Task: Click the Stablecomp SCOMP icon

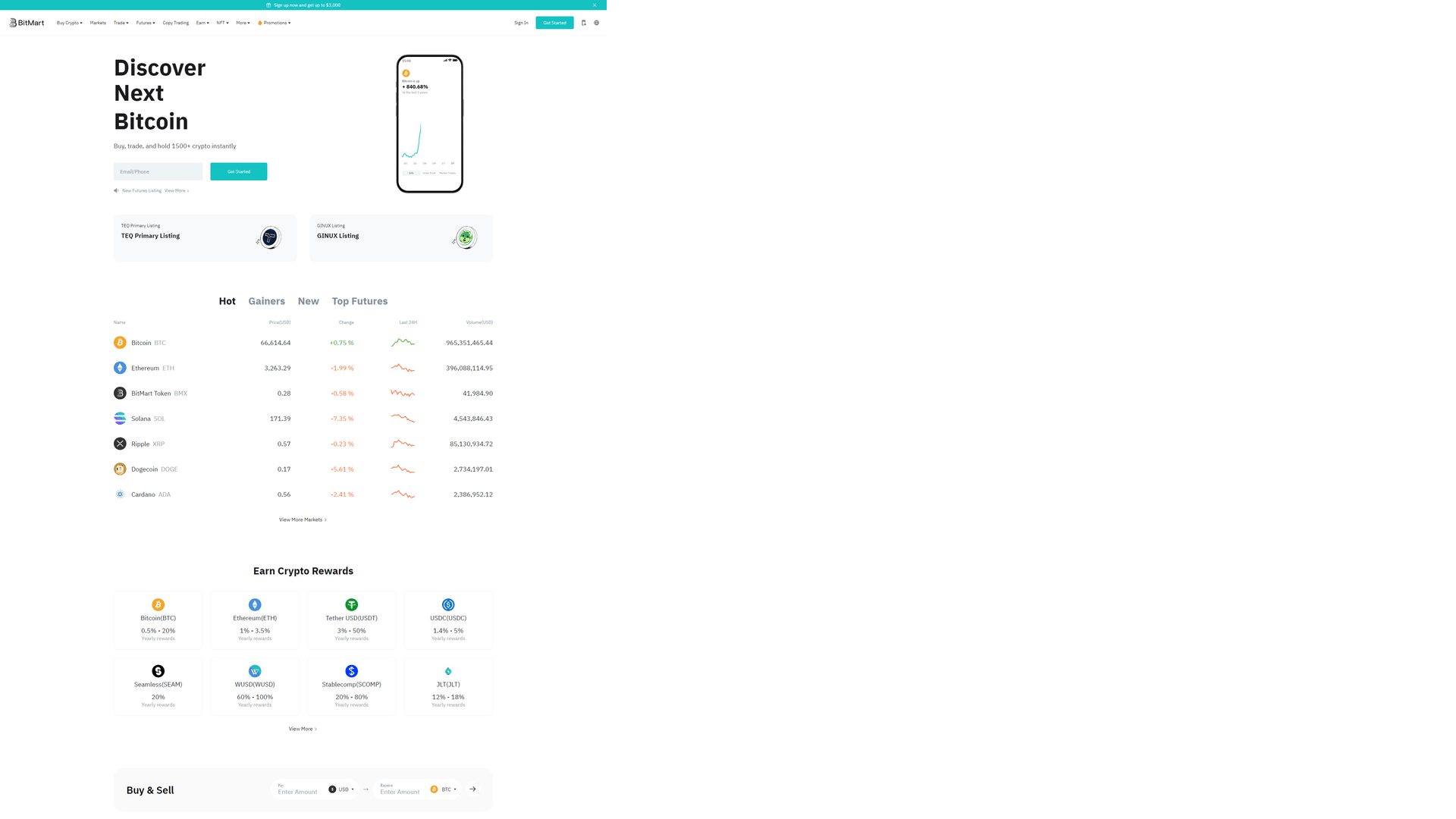Action: [351, 671]
